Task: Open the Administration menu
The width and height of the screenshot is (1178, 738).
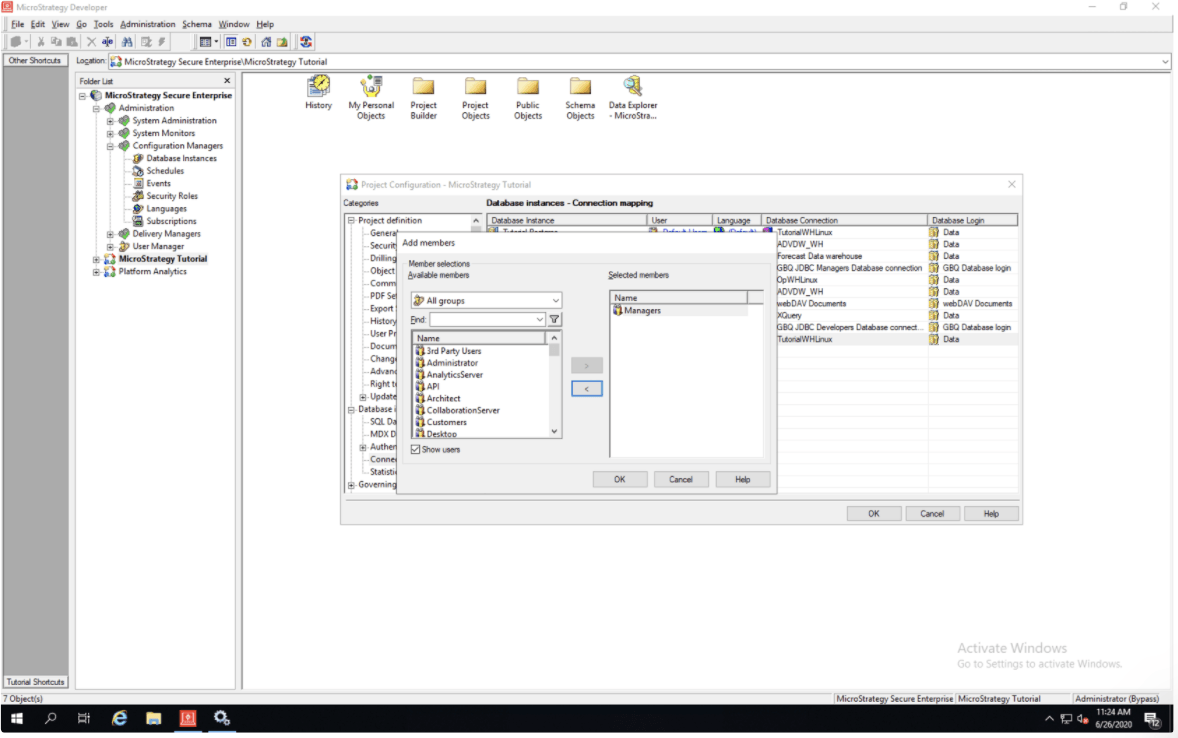Action: pyautogui.click(x=147, y=24)
